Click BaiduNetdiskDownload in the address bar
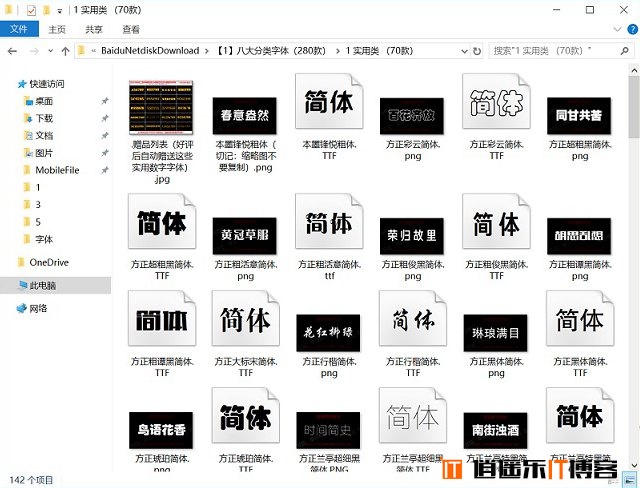Viewport: 640px width, 488px height. [x=150, y=51]
